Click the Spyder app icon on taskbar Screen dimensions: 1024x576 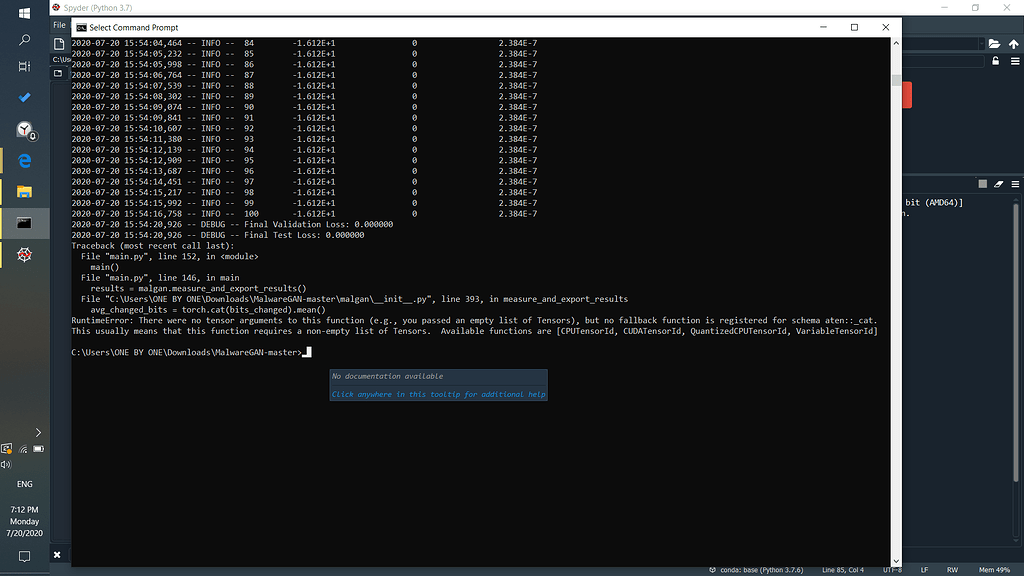click(25, 254)
